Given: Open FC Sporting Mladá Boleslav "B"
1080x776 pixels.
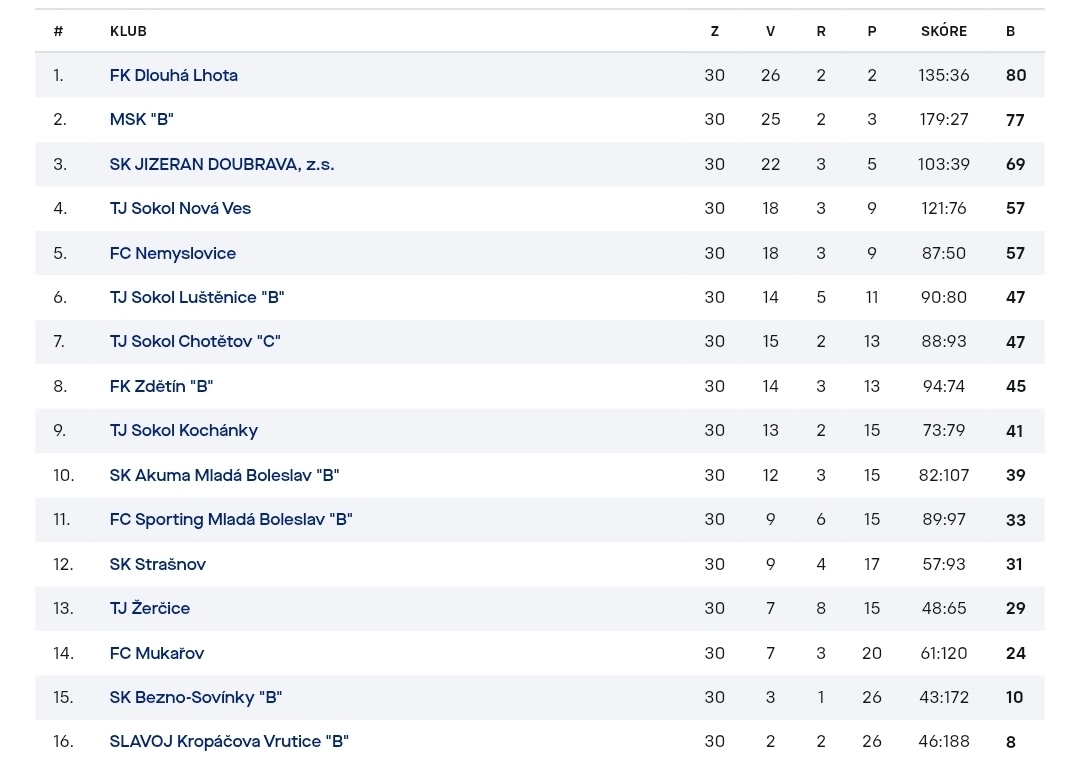Looking at the screenshot, I should point(231,519).
